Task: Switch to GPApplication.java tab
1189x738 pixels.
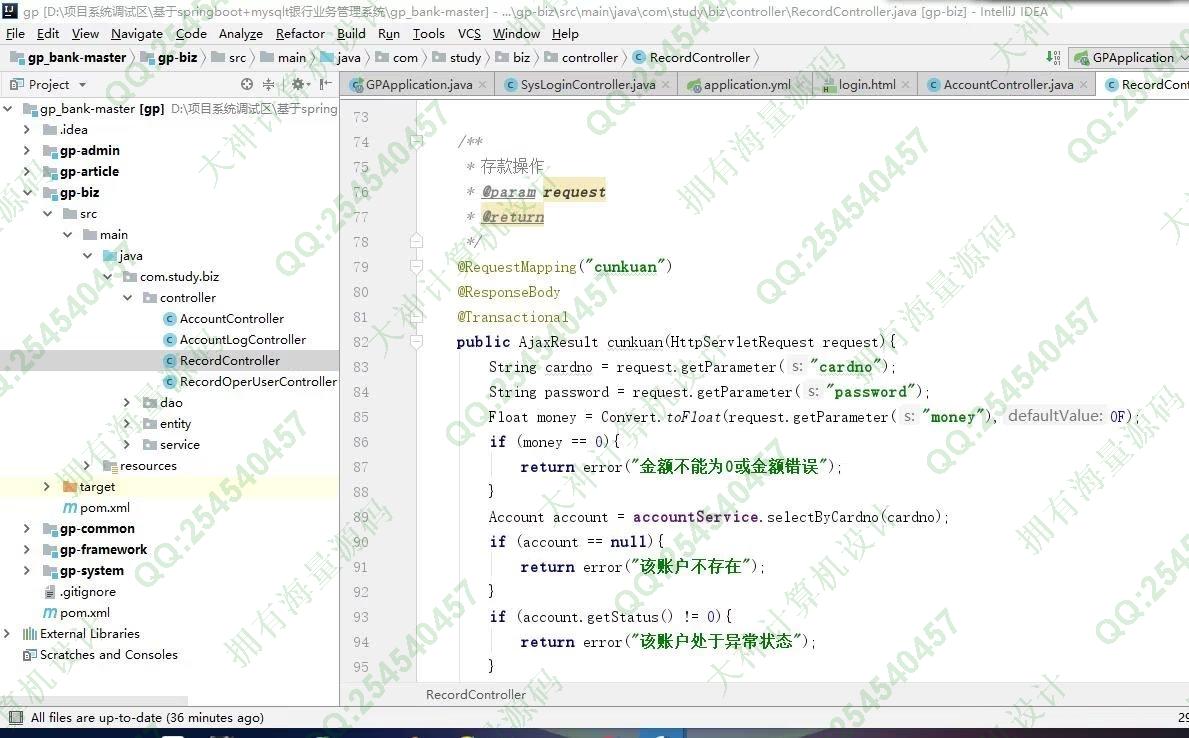Action: coord(419,84)
